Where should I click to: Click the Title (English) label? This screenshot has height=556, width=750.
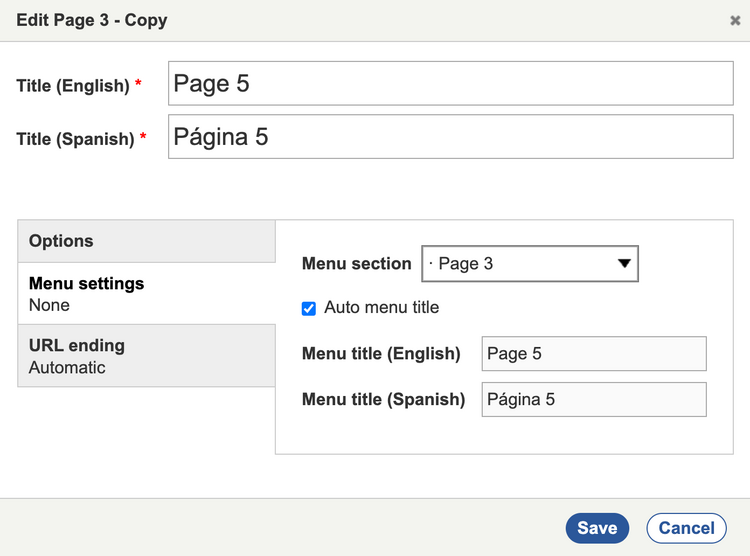coord(72,86)
